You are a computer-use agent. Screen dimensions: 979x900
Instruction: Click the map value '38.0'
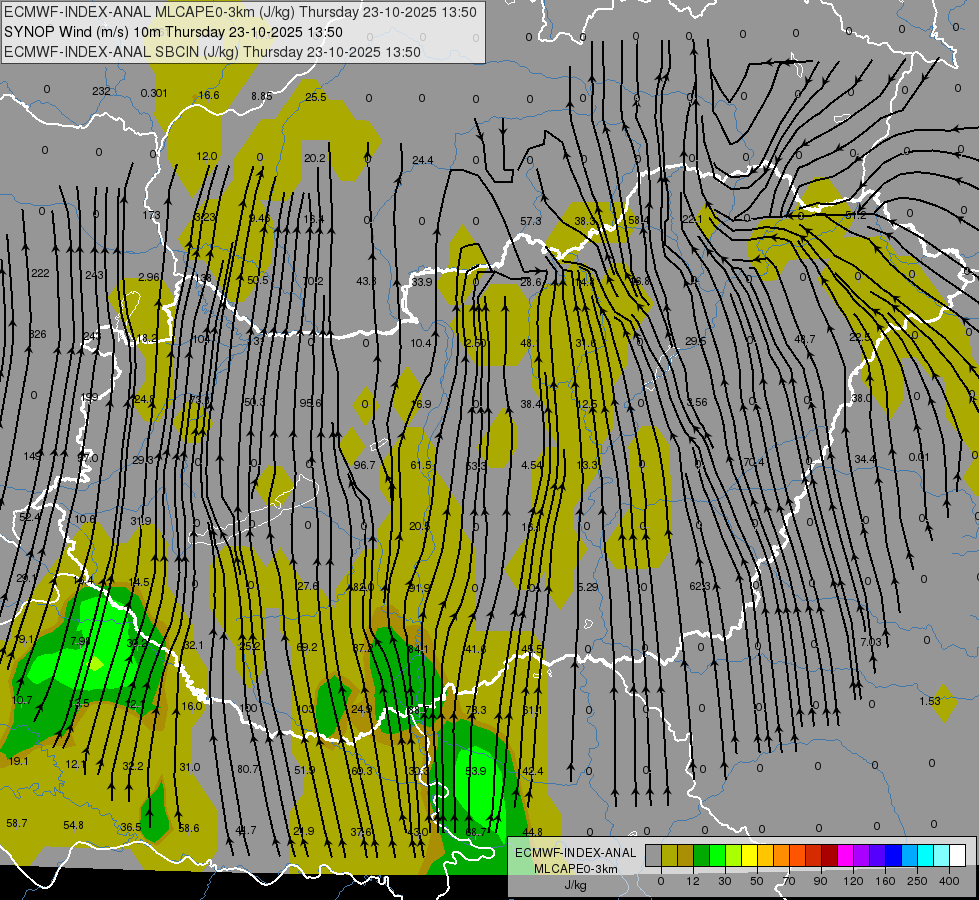(861, 398)
